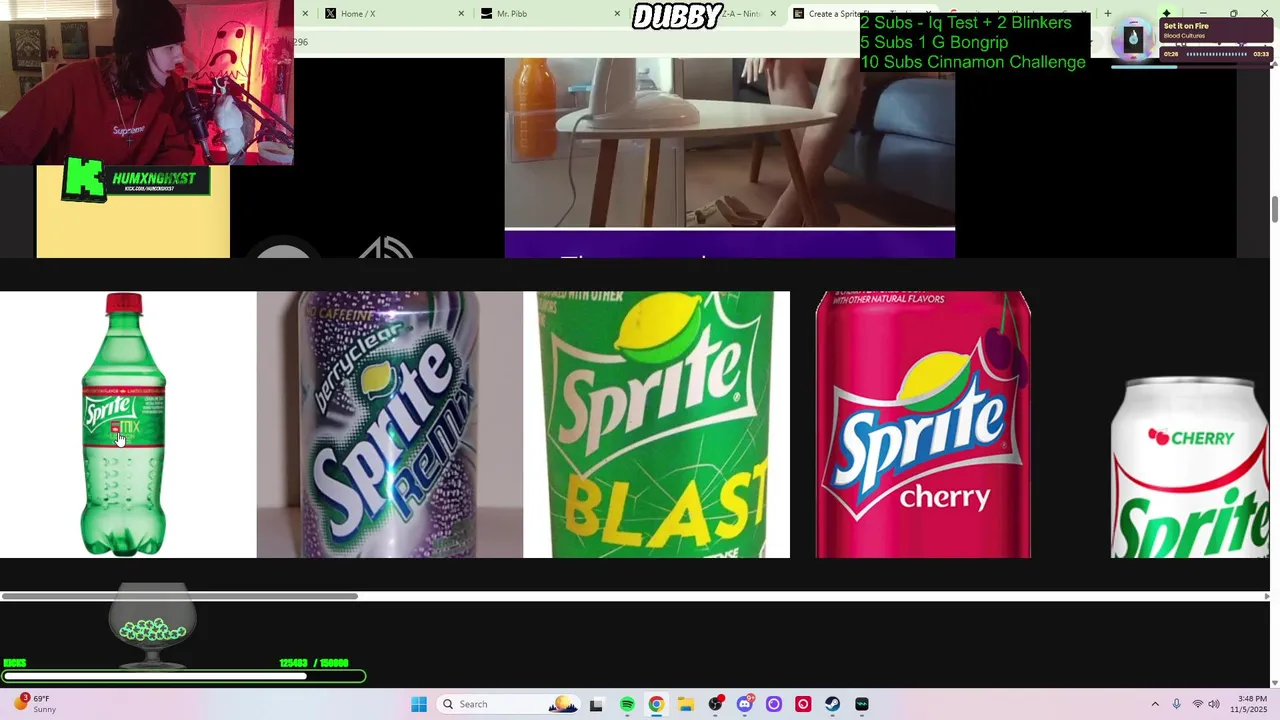Image resolution: width=1280 pixels, height=720 pixels.
Task: Open the weather widget showing 69°F Sunny
Action: click(34, 704)
